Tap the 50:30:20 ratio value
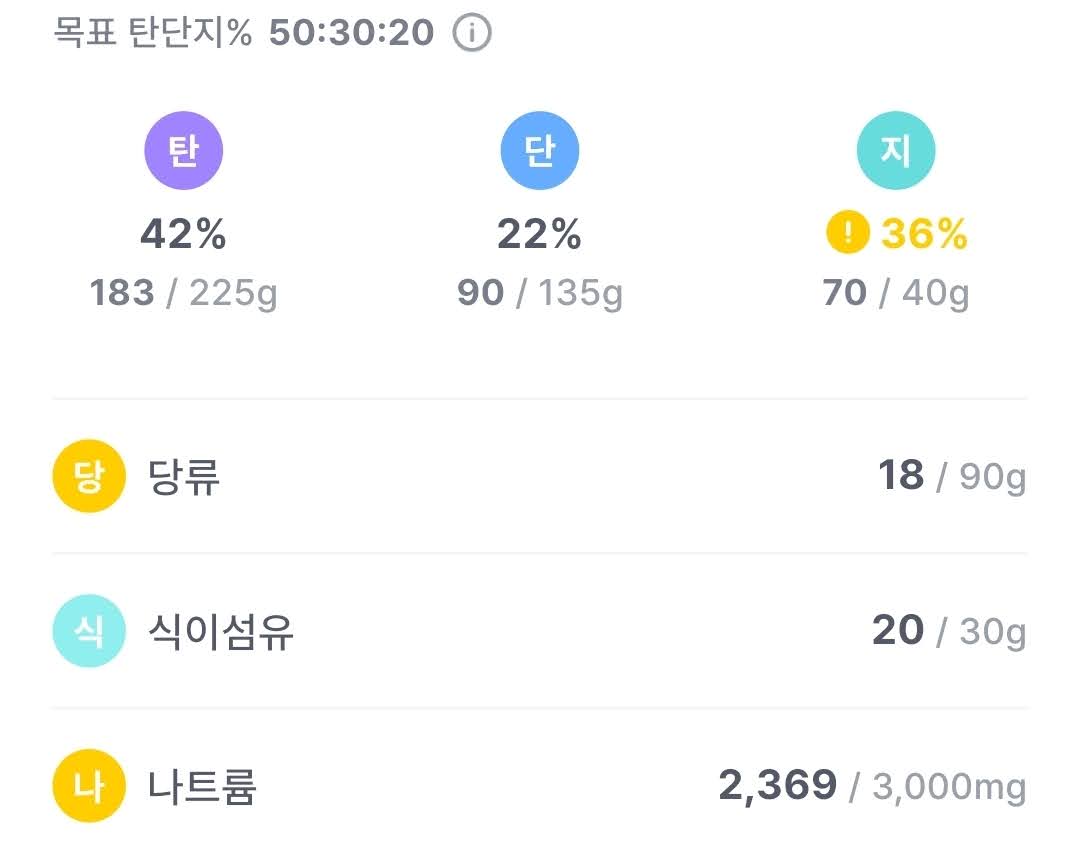This screenshot has height=845, width=1079. [x=352, y=32]
